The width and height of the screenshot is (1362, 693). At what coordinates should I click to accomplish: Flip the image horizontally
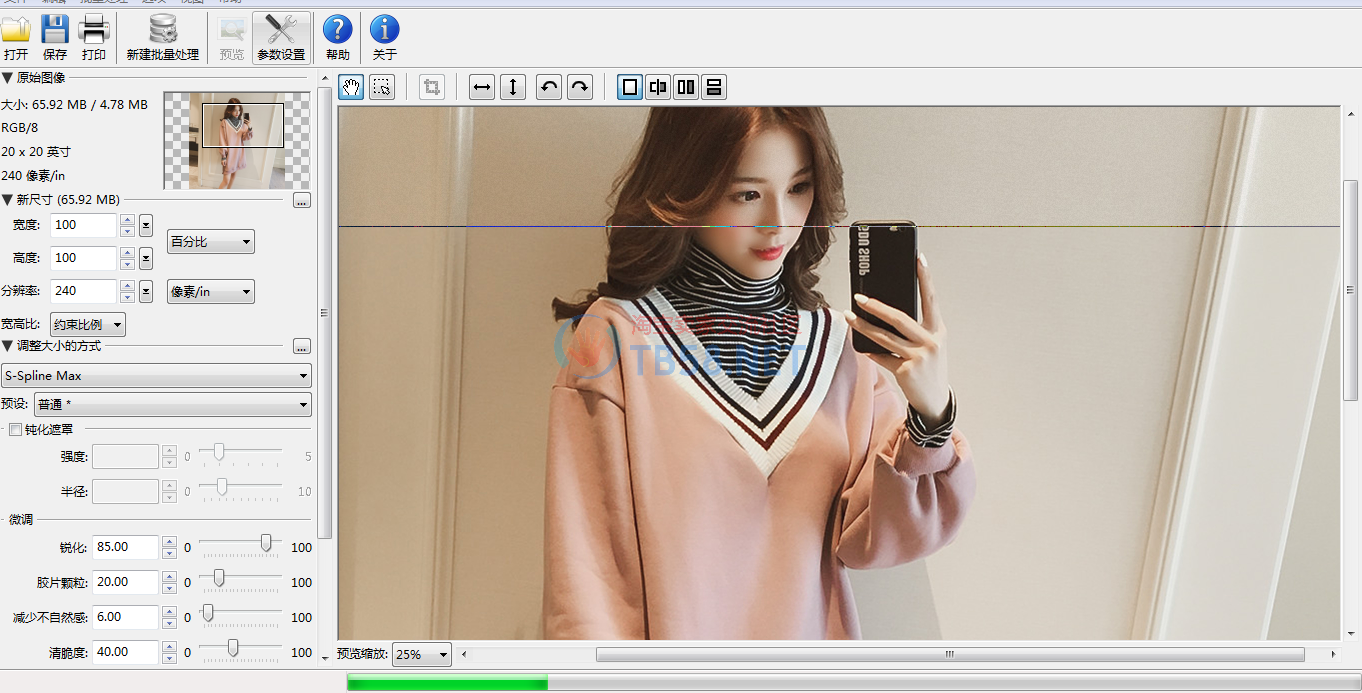482,87
